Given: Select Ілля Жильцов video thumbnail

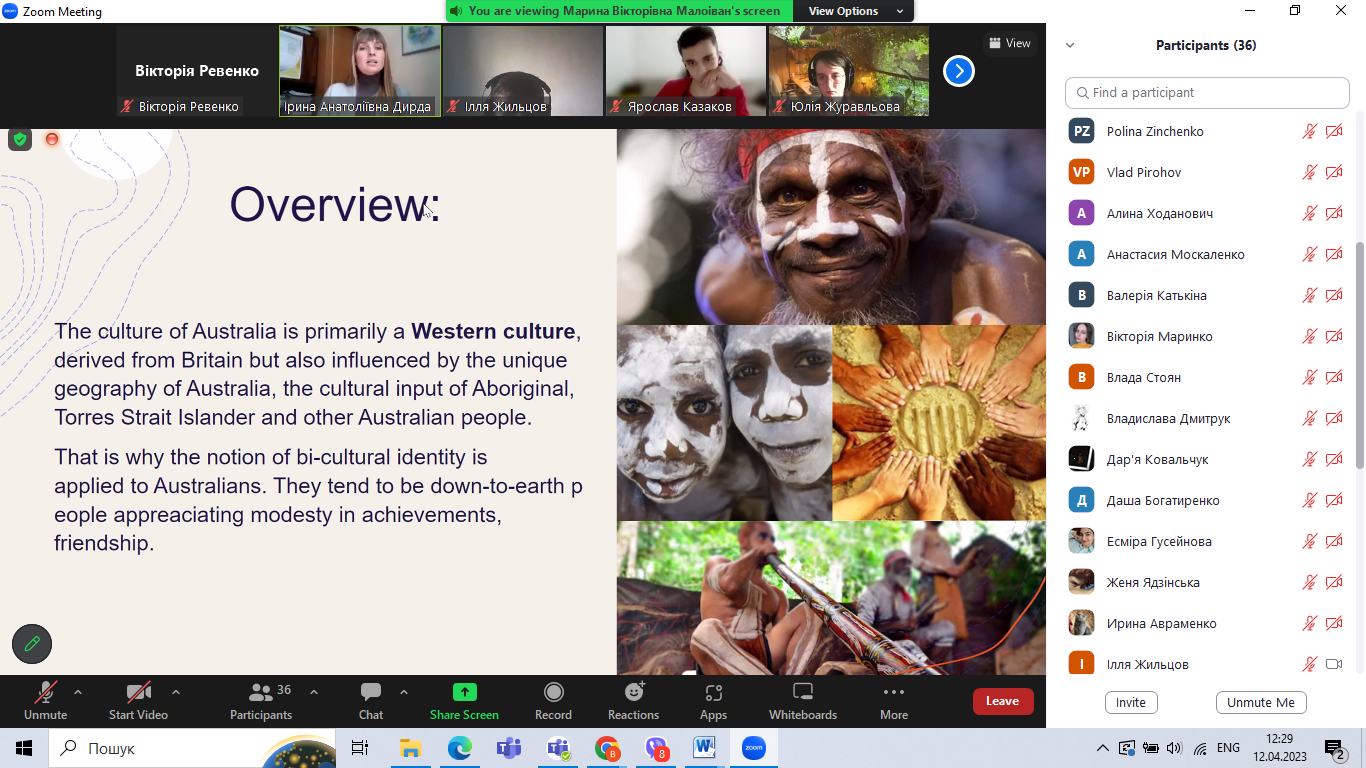Looking at the screenshot, I should 523,71.
